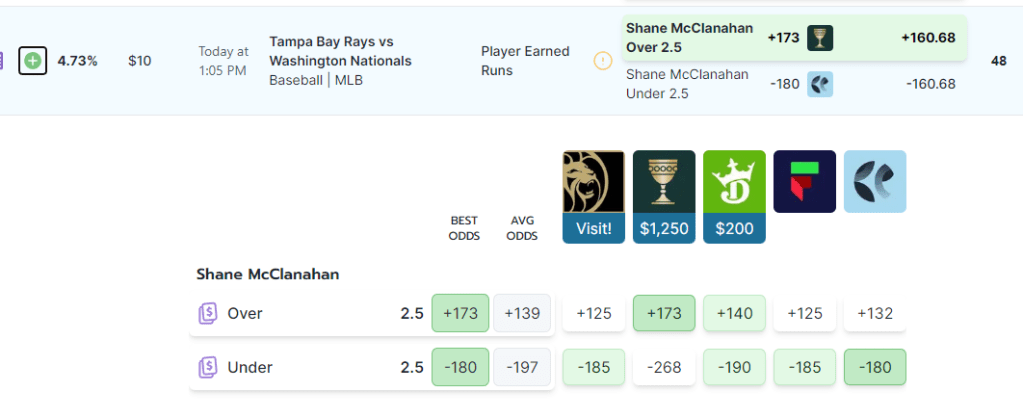The width and height of the screenshot is (1023, 418).
Task: Click the yellow info circle icon
Action: click(602, 61)
